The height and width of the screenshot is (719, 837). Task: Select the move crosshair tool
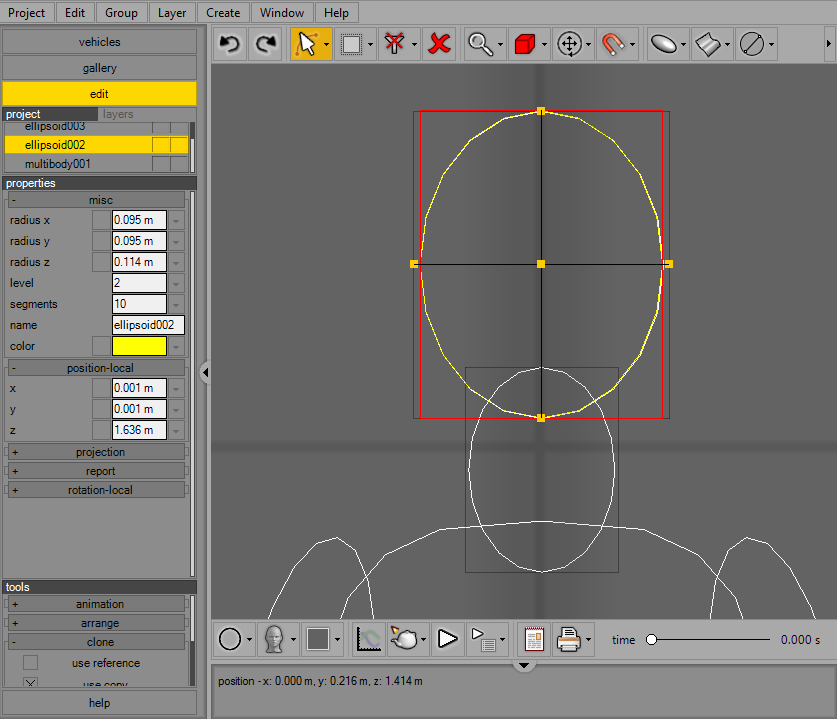pos(569,44)
